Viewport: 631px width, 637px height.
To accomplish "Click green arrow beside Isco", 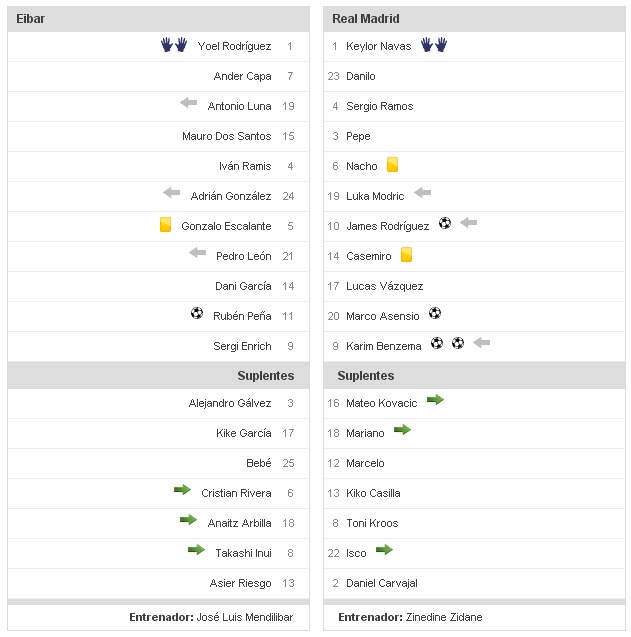I will point(384,550).
